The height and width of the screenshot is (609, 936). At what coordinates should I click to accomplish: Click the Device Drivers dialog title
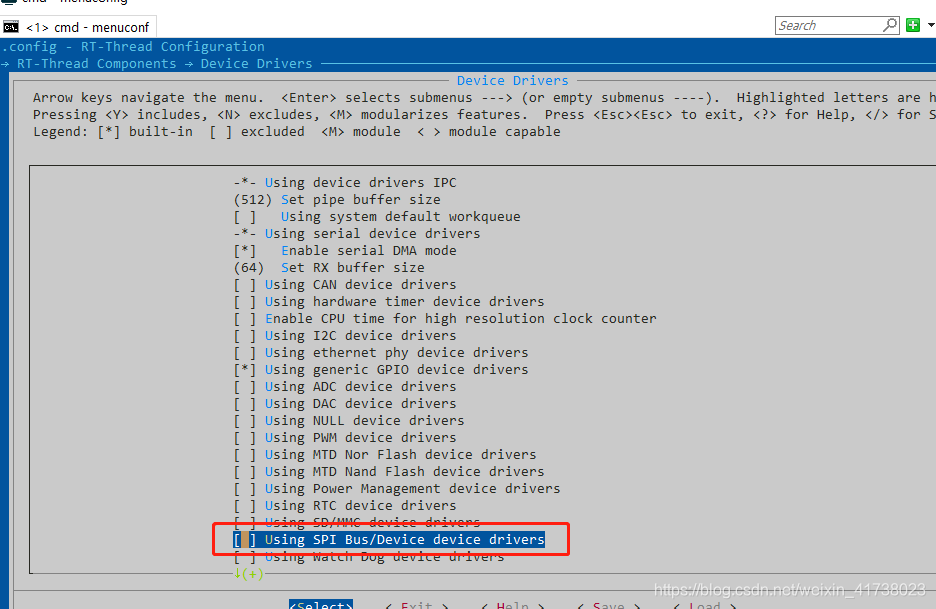tap(513, 80)
